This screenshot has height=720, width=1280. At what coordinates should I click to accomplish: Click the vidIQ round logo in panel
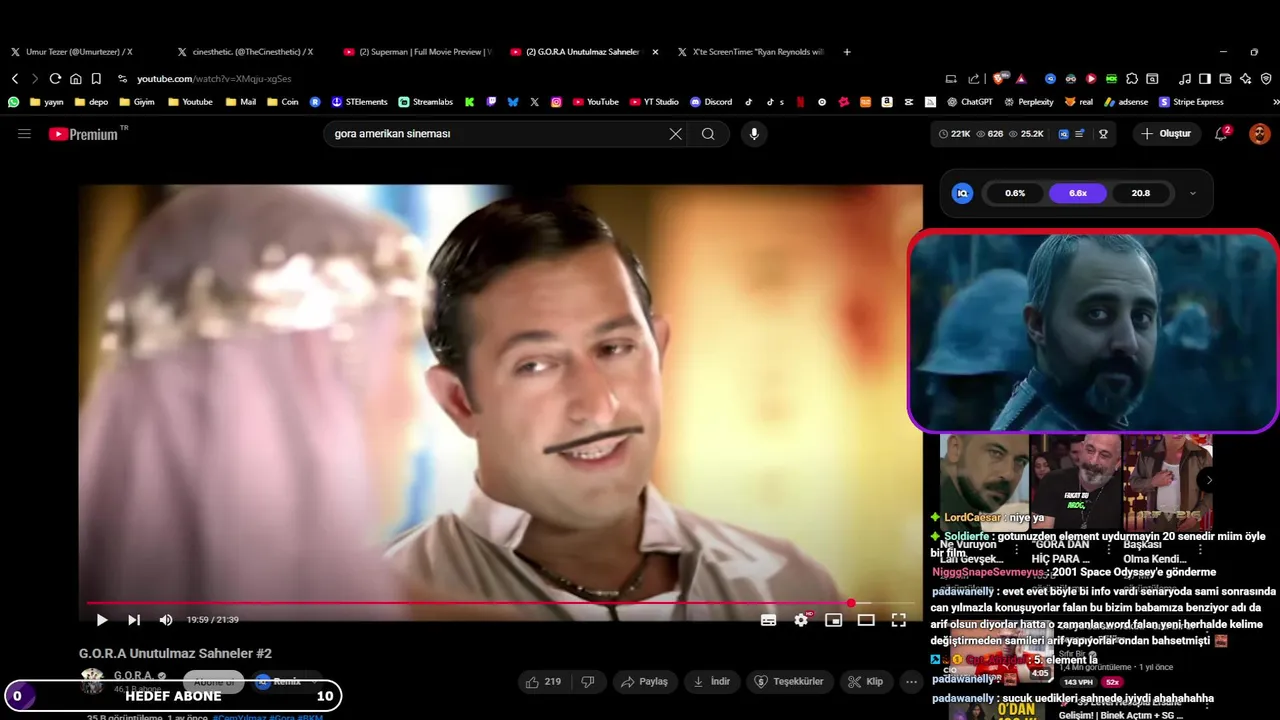[x=962, y=193]
